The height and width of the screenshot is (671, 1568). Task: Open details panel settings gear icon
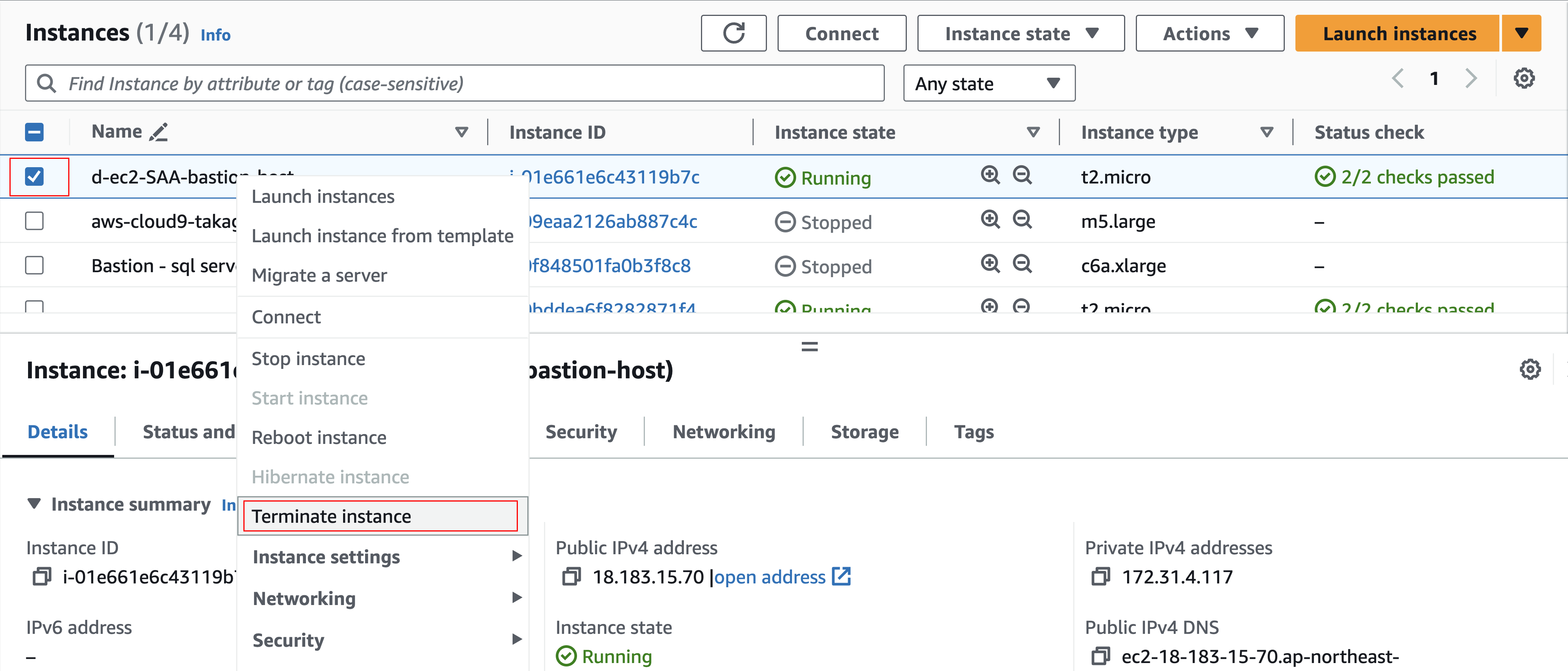coord(1530,370)
